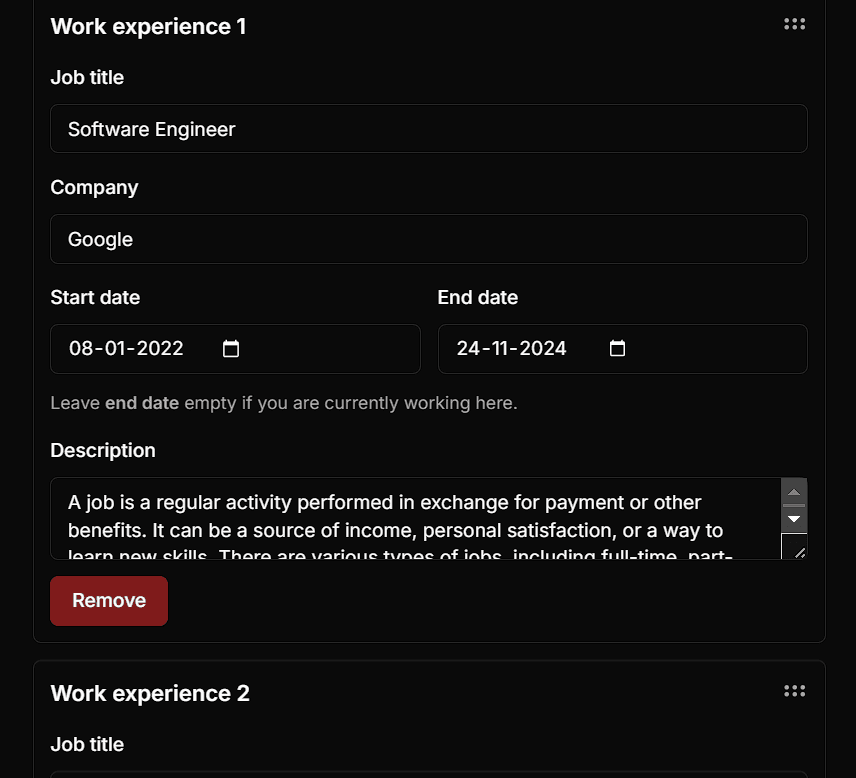Click the Work experience 1 heading
The width and height of the screenshot is (856, 778).
click(148, 27)
